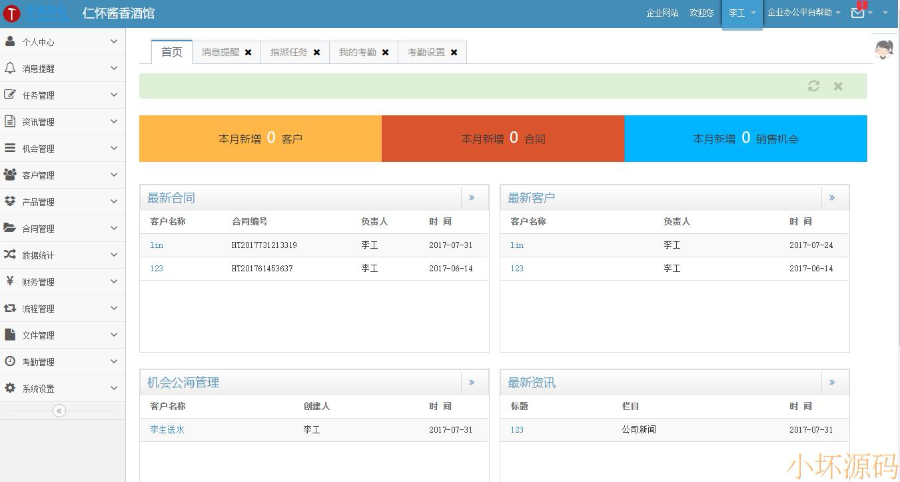This screenshot has height=482, width=900.
Task: Click the dropbox icon next to 产品管理
Action: (x=10, y=201)
